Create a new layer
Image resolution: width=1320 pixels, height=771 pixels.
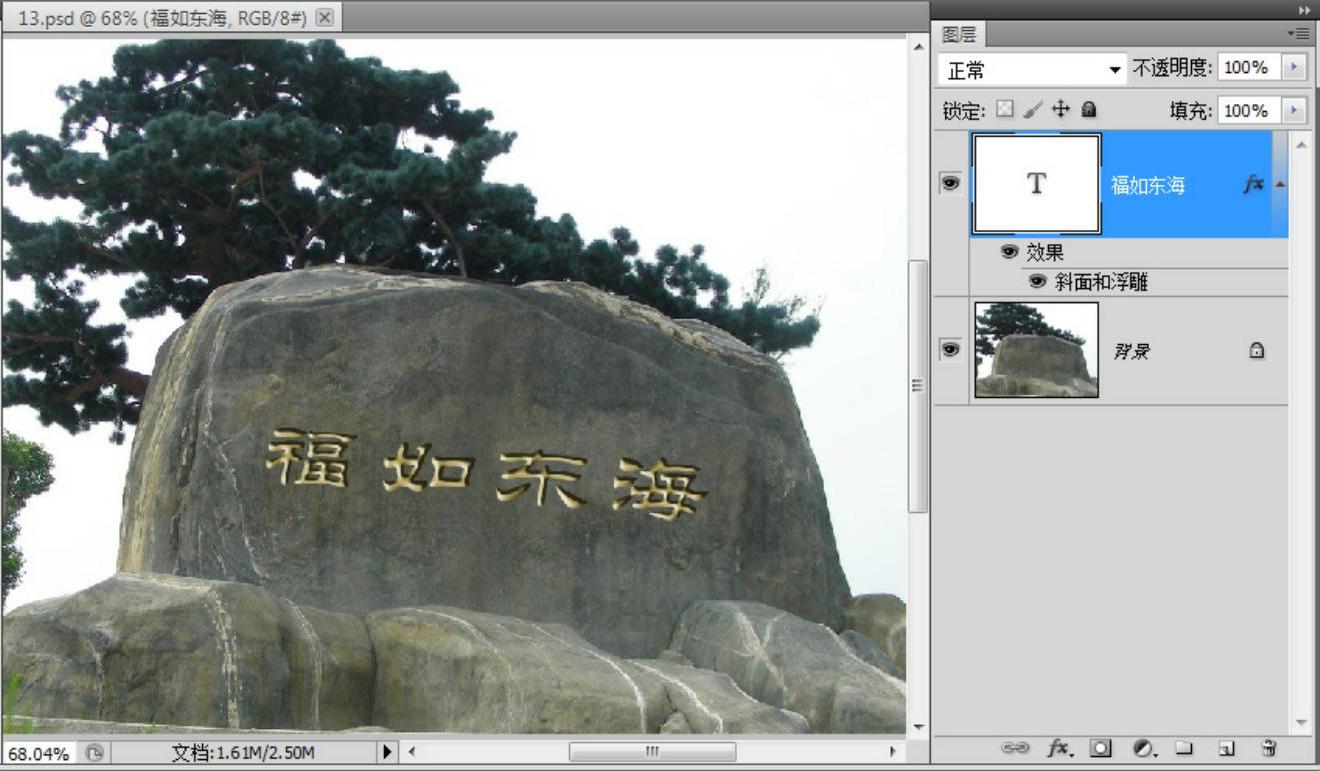[1227, 748]
